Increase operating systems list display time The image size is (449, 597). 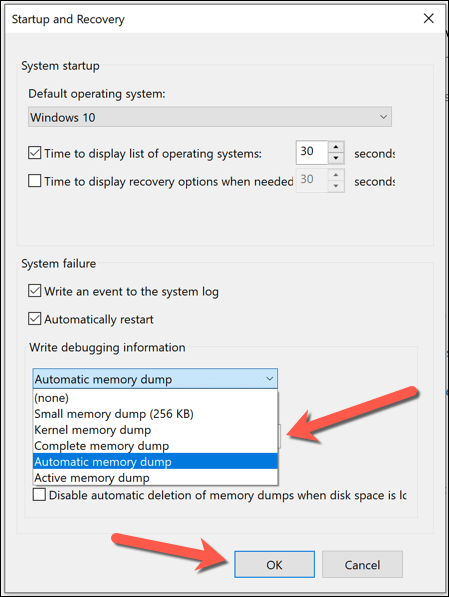pos(336,147)
